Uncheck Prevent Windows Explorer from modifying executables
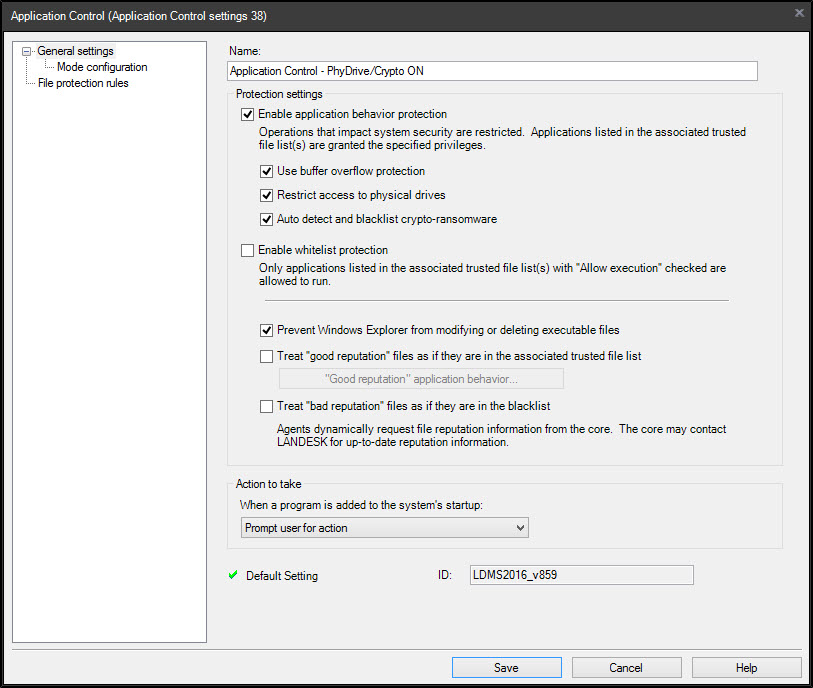813x688 pixels. pyautogui.click(x=267, y=330)
